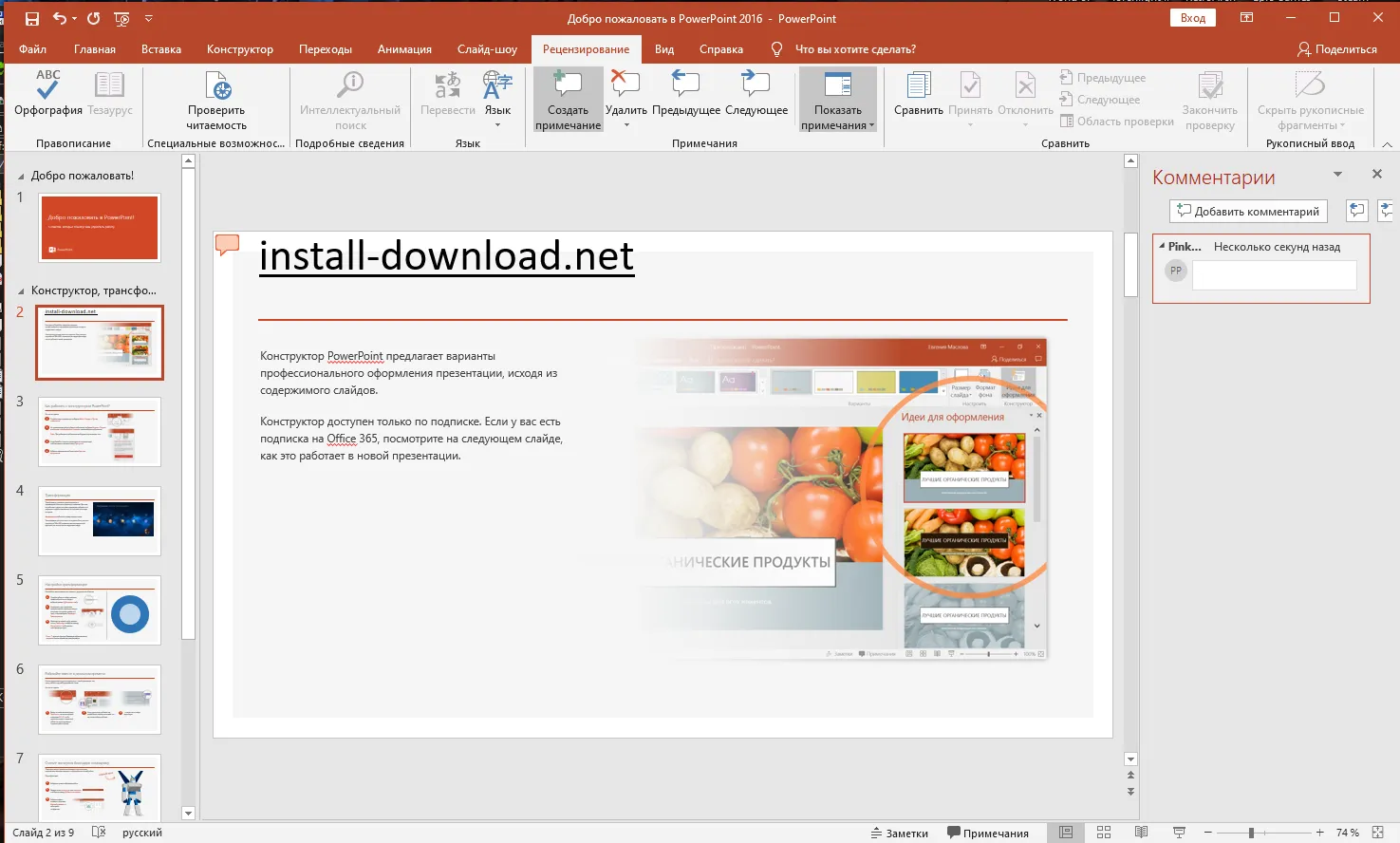Switch to the Анимация tab

tap(404, 49)
